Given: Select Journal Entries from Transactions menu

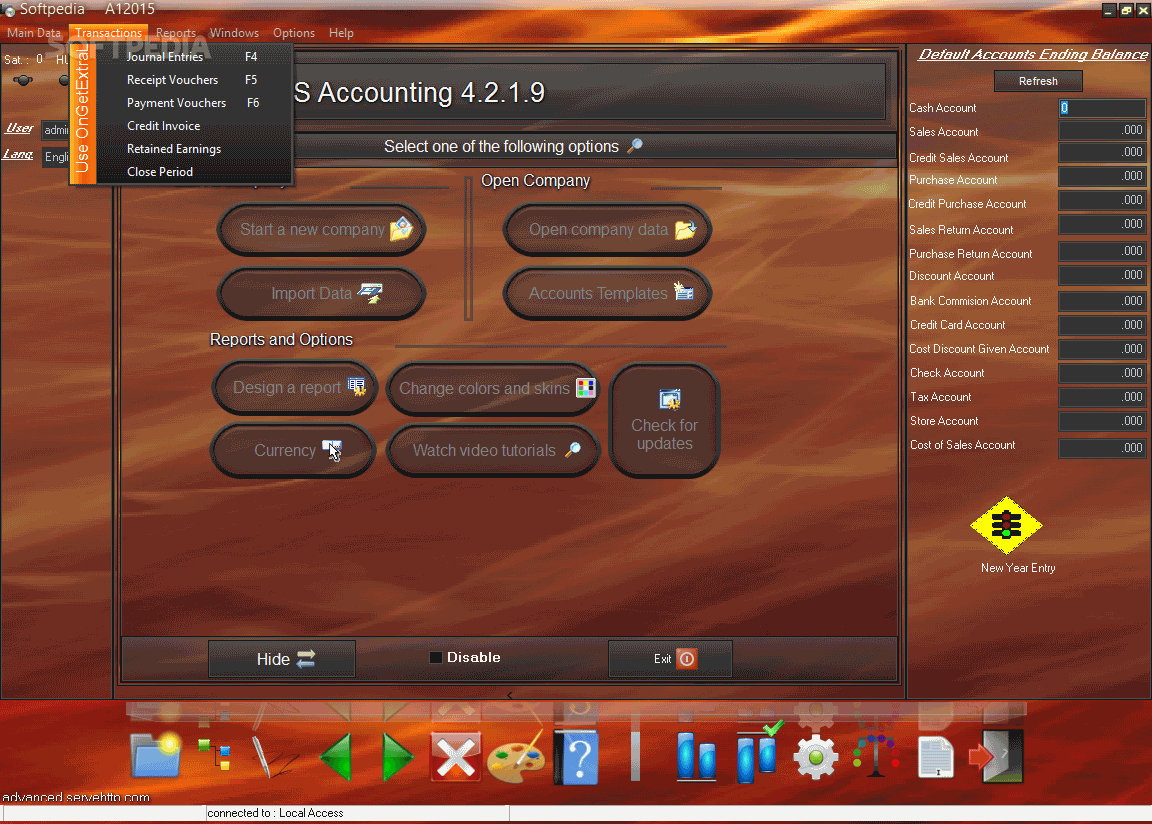Looking at the screenshot, I should [x=192, y=57].
